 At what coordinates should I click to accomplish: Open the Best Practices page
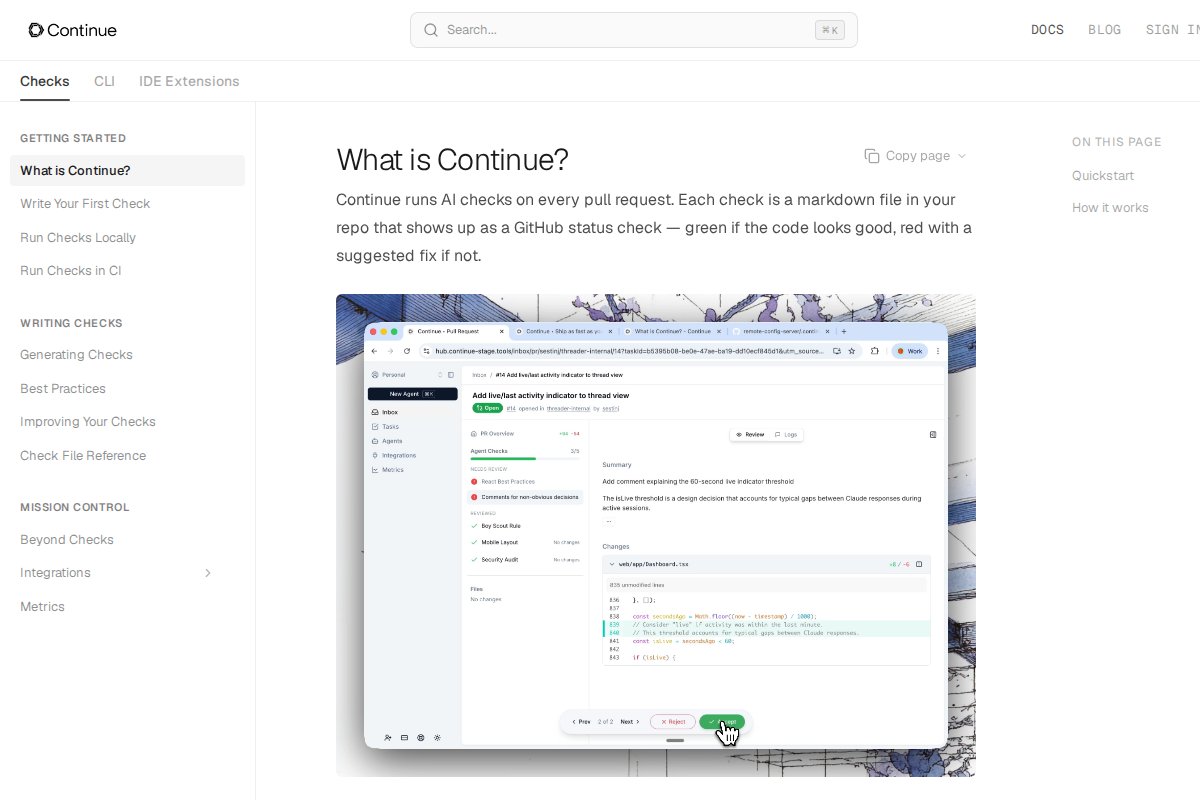[63, 389]
